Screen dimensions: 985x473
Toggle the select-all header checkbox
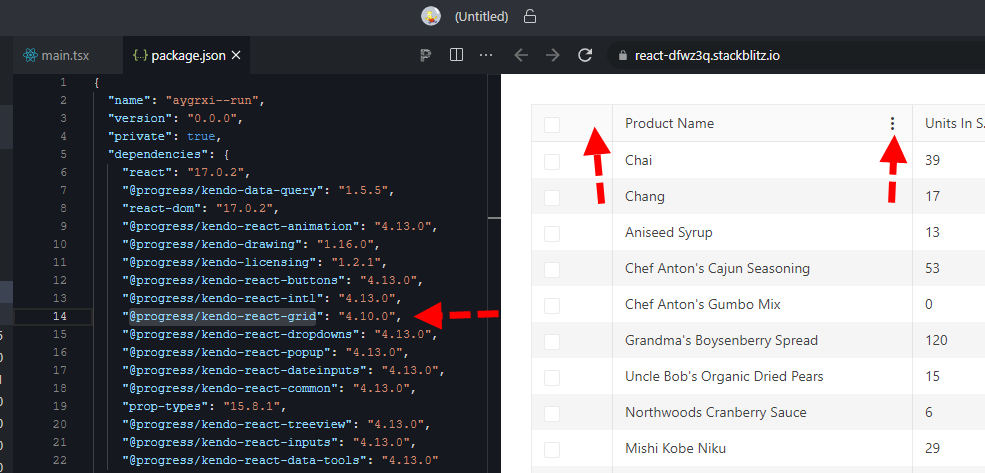tap(552, 124)
